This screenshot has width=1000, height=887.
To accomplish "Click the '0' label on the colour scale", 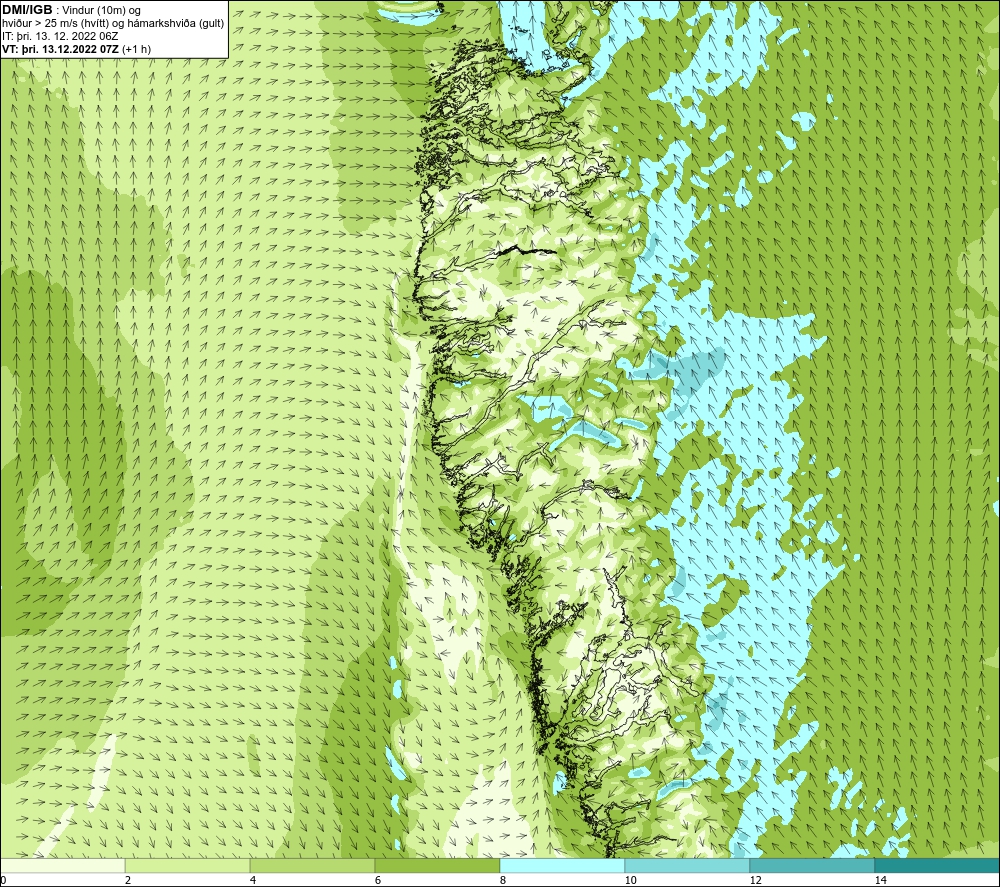I will pyautogui.click(x=3, y=880).
